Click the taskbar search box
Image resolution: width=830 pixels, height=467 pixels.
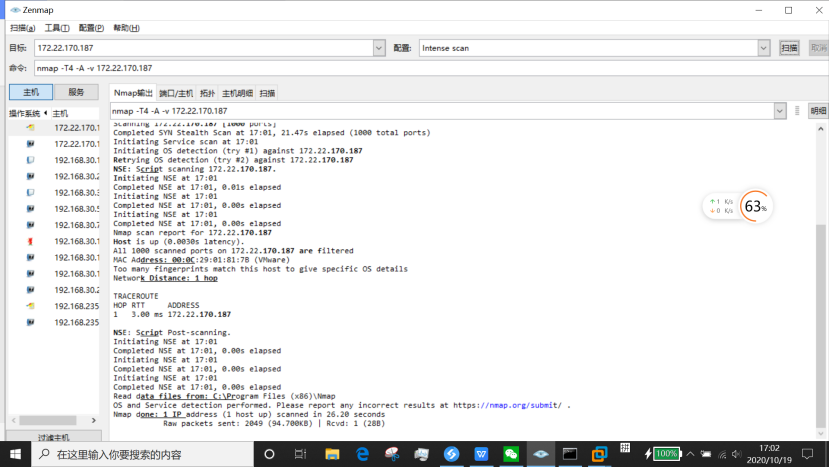point(143,454)
